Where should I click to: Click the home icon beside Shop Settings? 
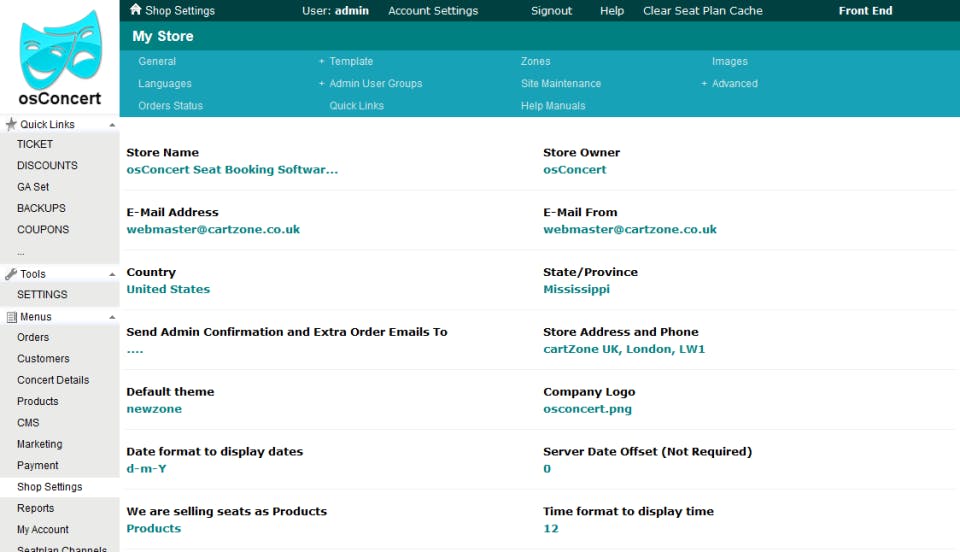pos(135,9)
